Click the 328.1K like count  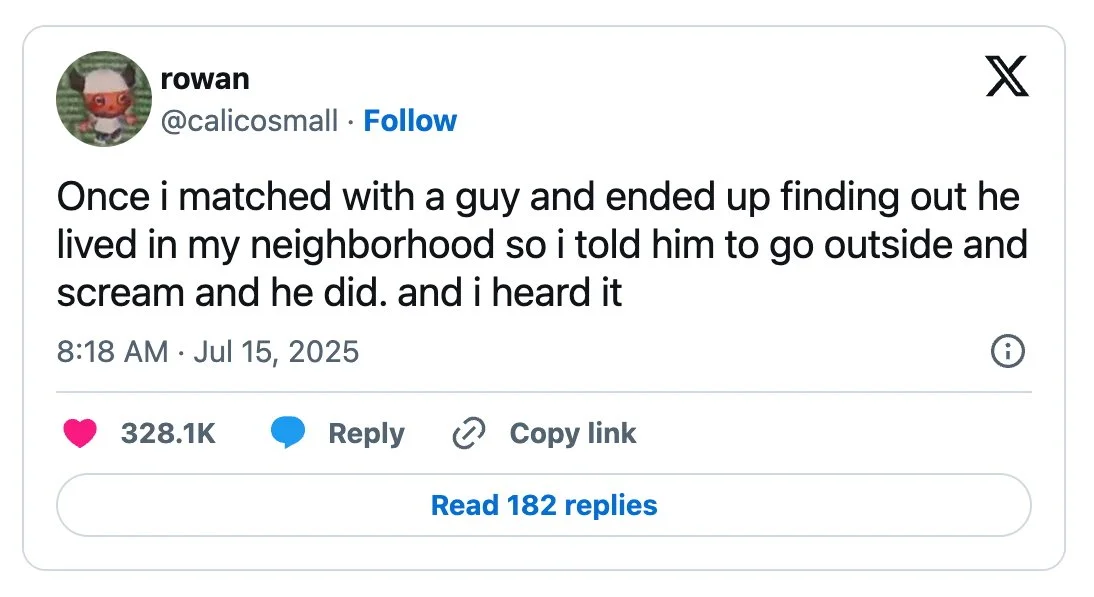[168, 433]
